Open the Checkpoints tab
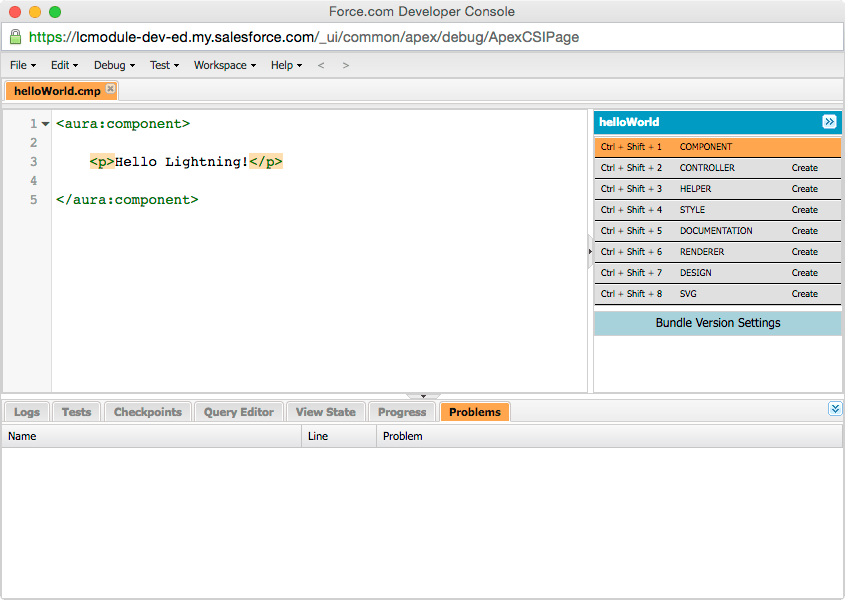 coord(148,412)
